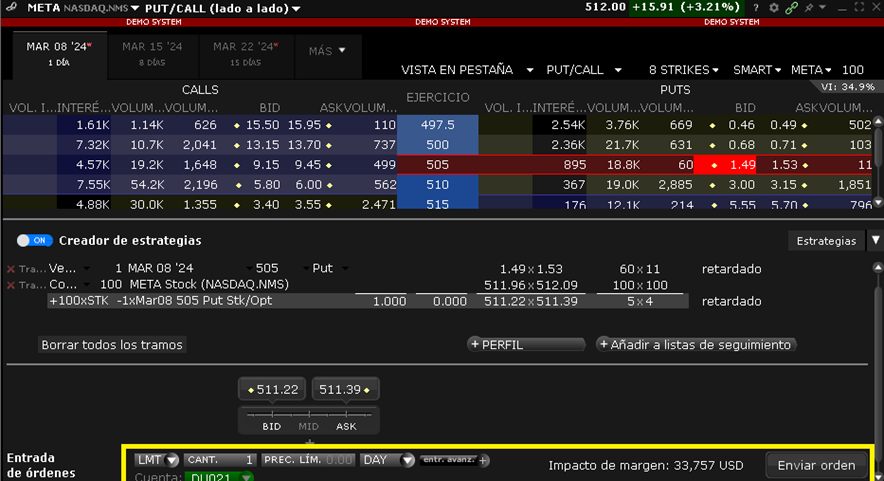The width and height of the screenshot is (884, 481).
Task: Click Añadir a listas de seguimiento
Action: tap(695, 344)
